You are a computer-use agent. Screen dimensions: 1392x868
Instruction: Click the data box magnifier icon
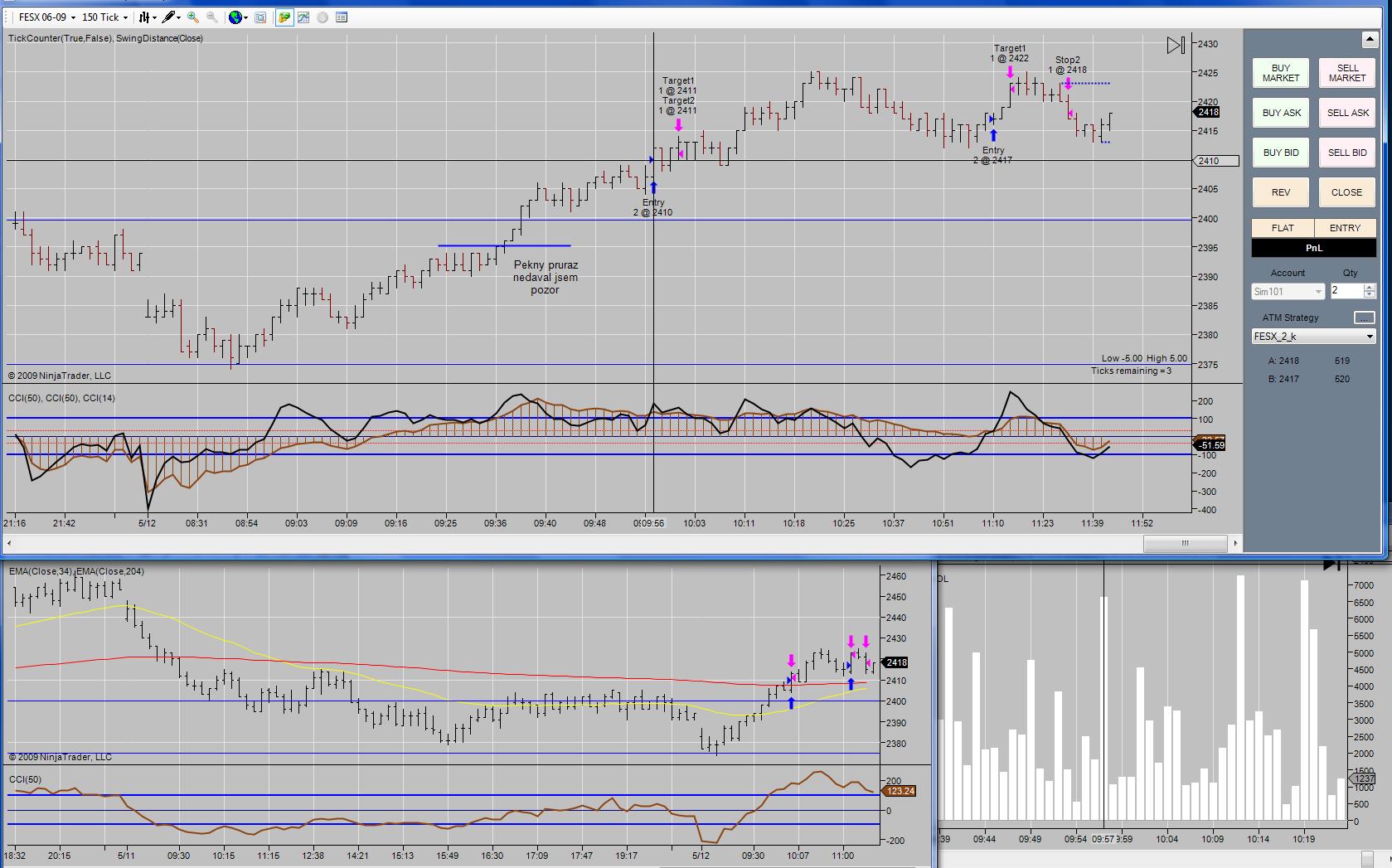pyautogui.click(x=260, y=17)
